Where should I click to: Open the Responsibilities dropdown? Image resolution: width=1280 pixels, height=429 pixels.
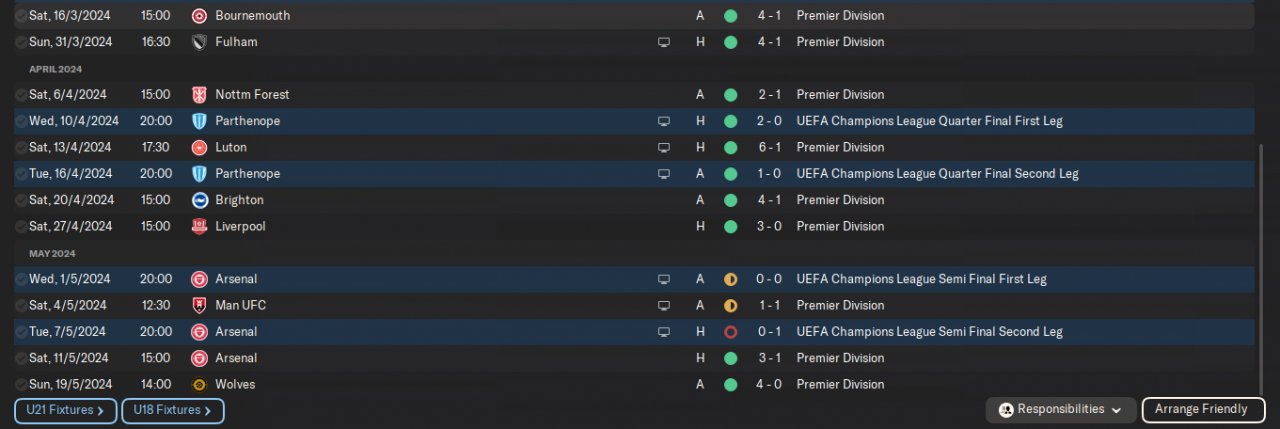click(1060, 409)
